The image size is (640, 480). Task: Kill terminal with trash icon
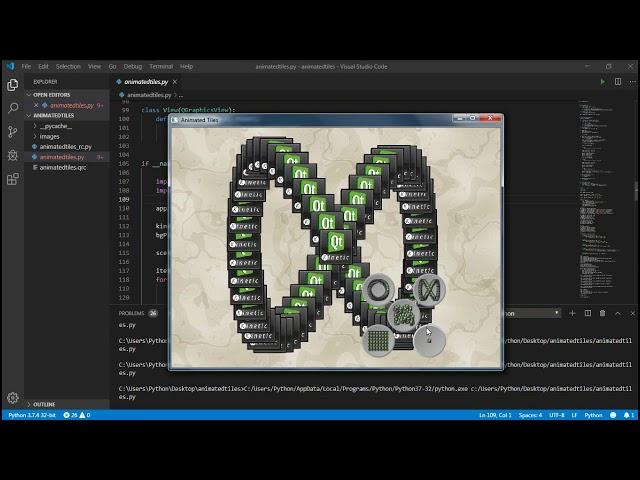tap(602, 313)
